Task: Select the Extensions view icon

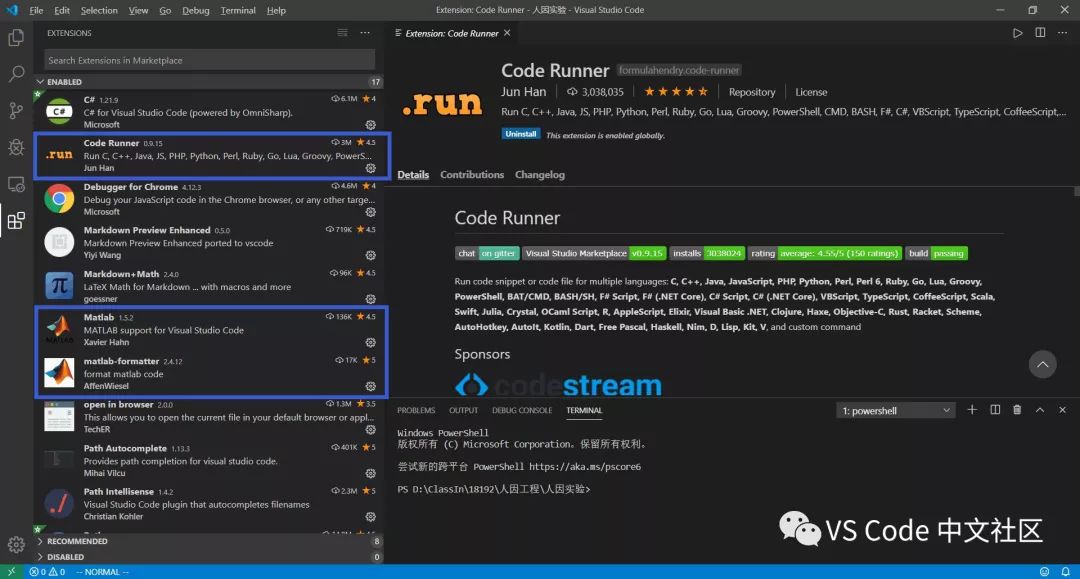Action: tap(16, 220)
